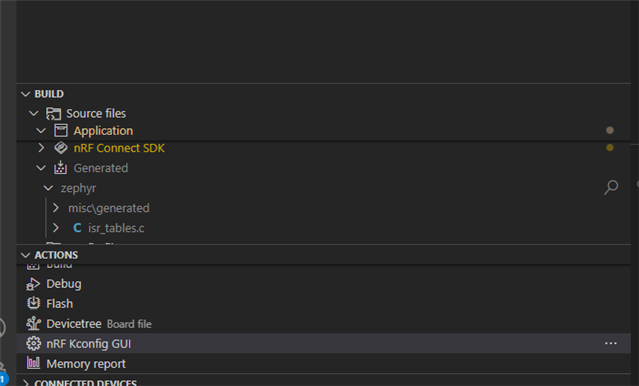
Task: Open the isr_tables.c file
Action: (x=116, y=228)
